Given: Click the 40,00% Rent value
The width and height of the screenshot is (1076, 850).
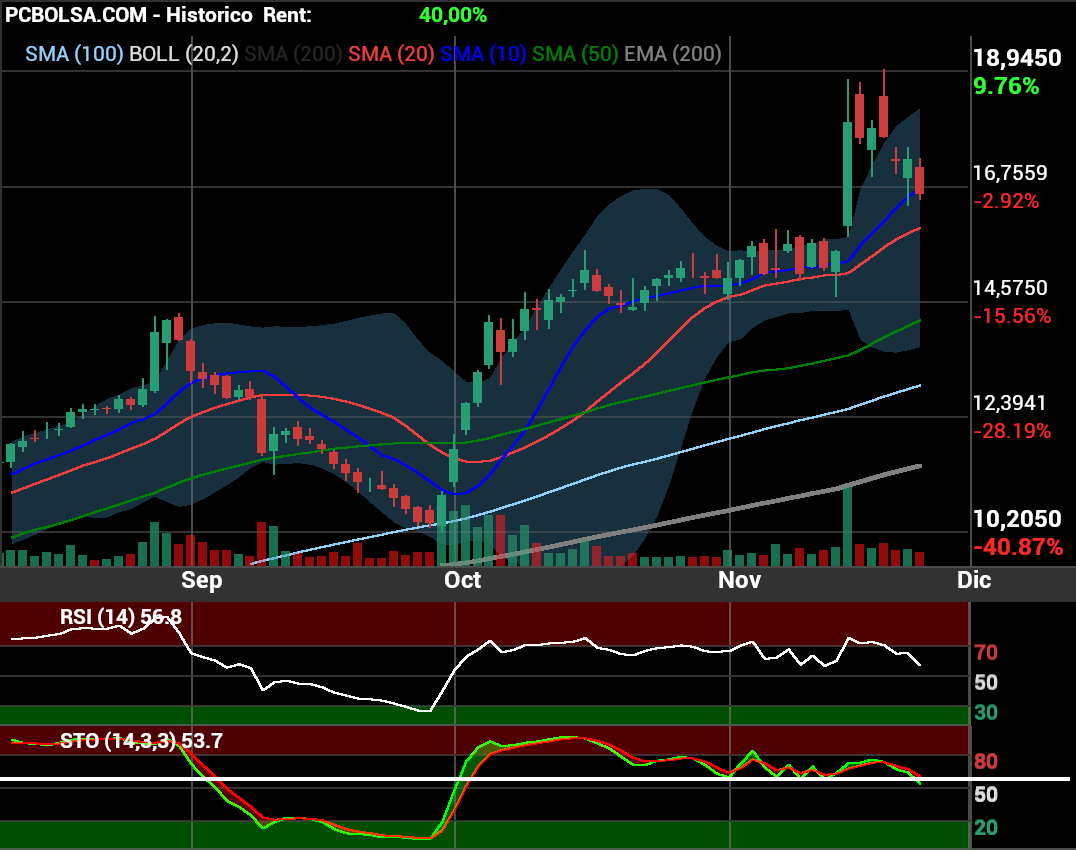Looking at the screenshot, I should pyautogui.click(x=453, y=15).
